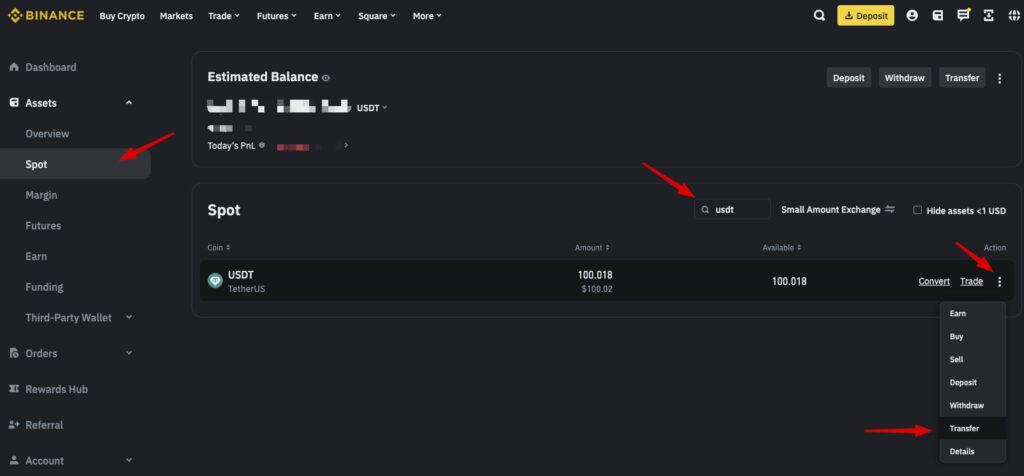Click the yellow Deposit button
1024x476 pixels.
(x=866, y=16)
